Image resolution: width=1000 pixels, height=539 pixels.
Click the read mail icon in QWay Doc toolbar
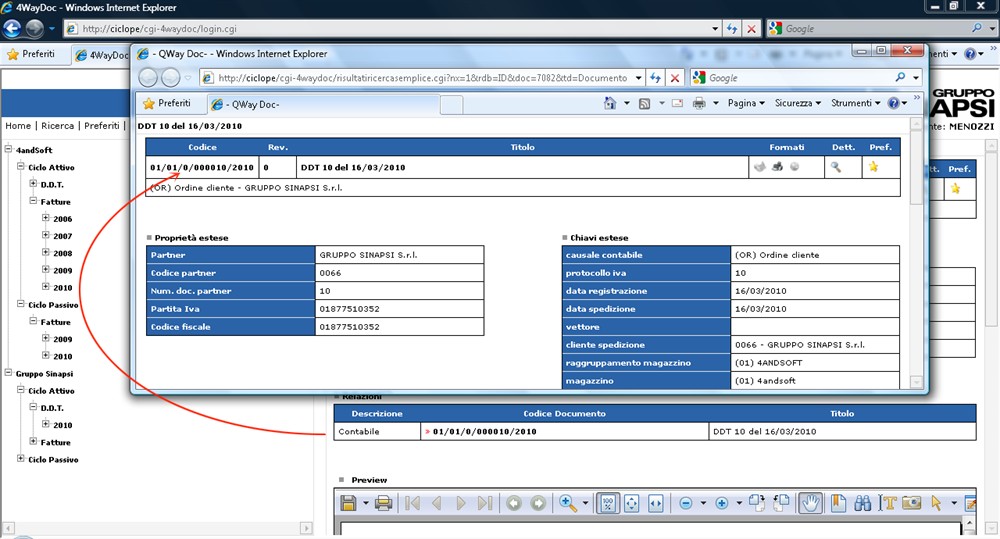pos(677,103)
